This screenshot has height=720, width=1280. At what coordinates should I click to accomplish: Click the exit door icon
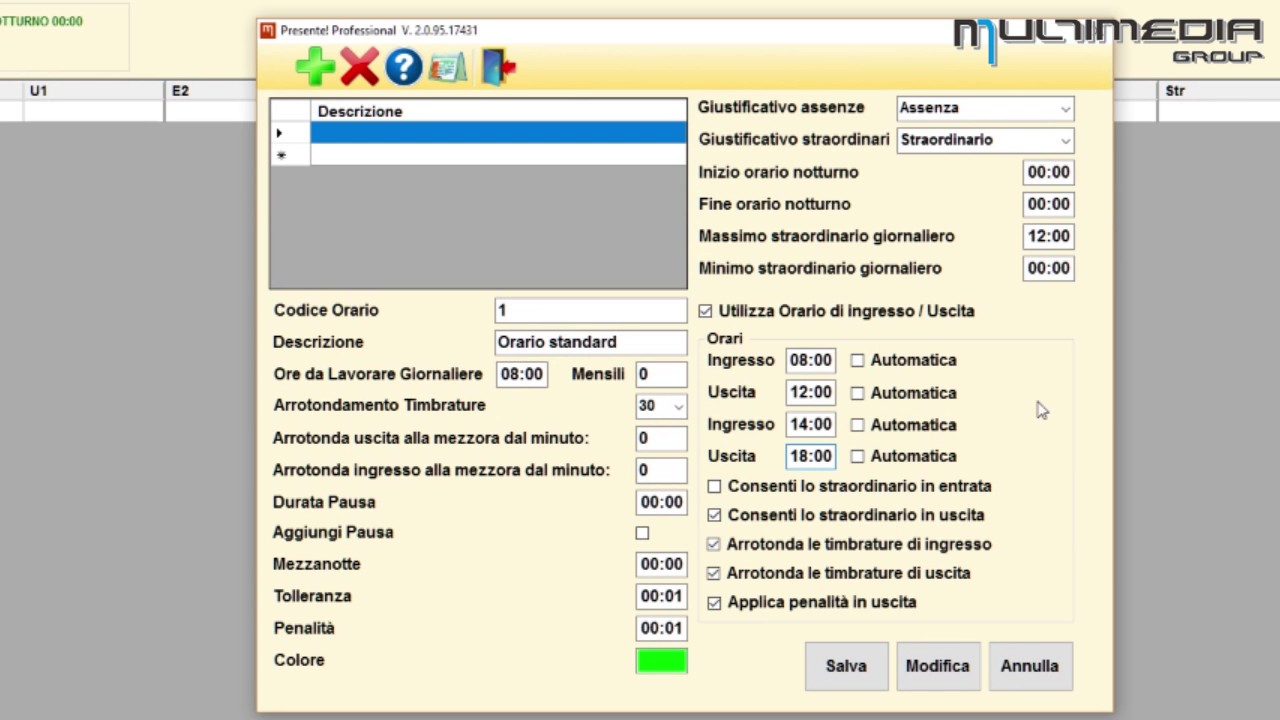(x=498, y=67)
